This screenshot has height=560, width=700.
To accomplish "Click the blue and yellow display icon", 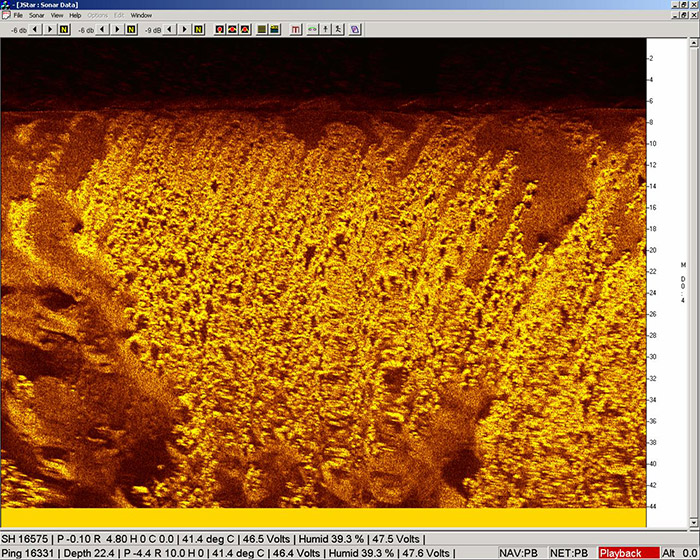I will point(274,29).
